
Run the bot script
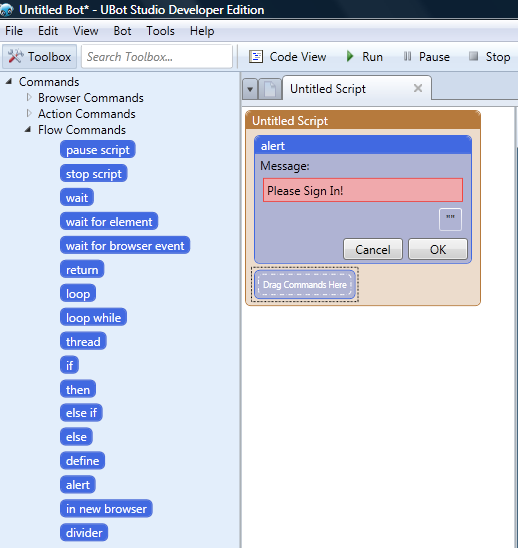coord(365,57)
